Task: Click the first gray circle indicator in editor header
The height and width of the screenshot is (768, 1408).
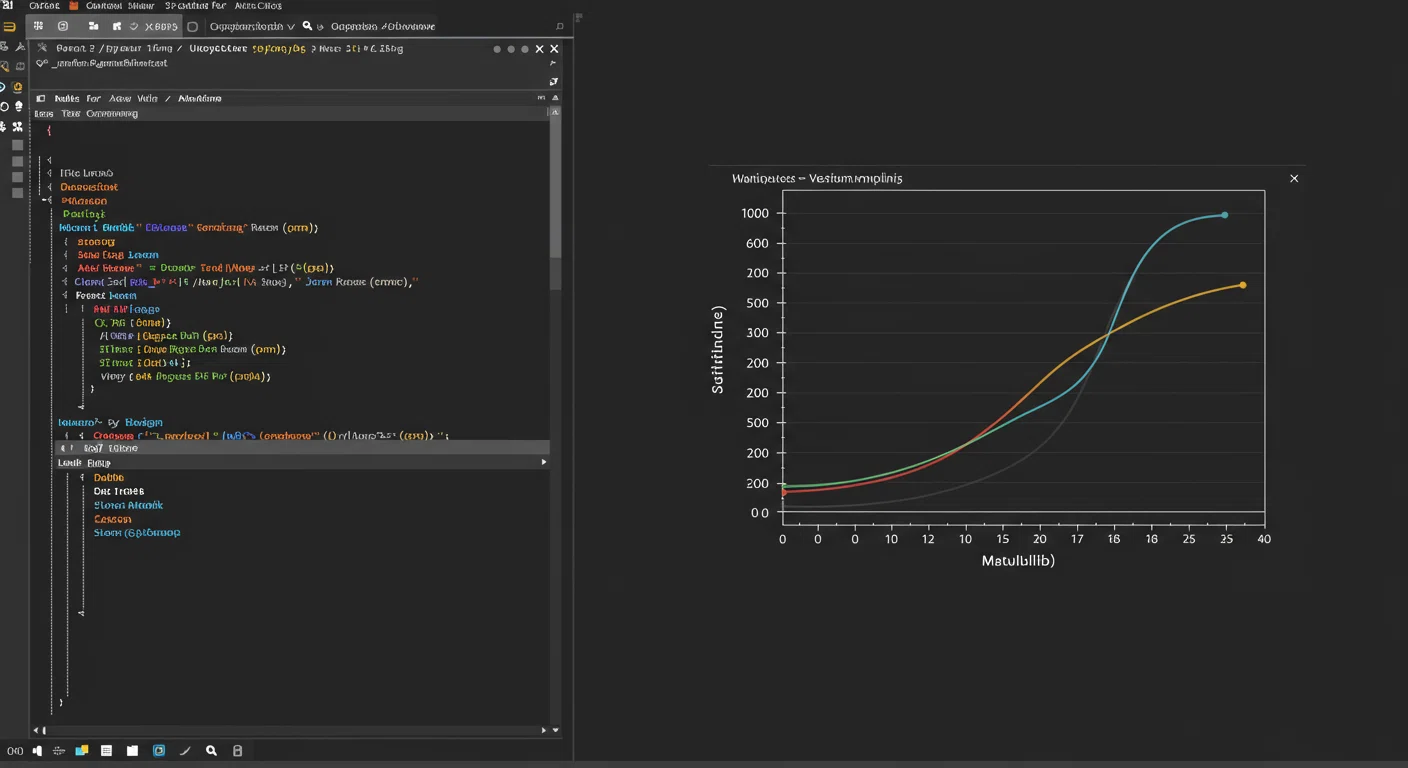Action: coord(497,49)
